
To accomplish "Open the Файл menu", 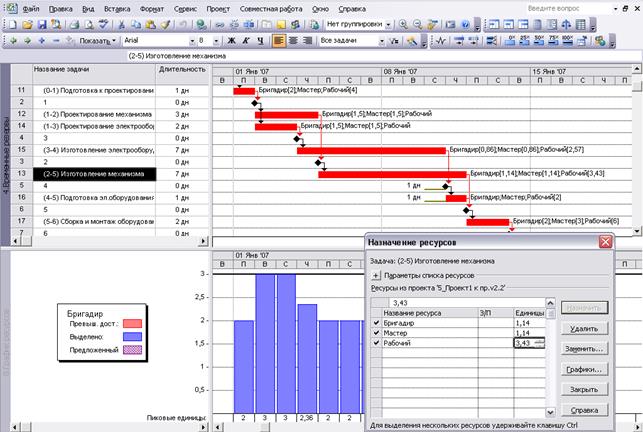I will click(30, 9).
